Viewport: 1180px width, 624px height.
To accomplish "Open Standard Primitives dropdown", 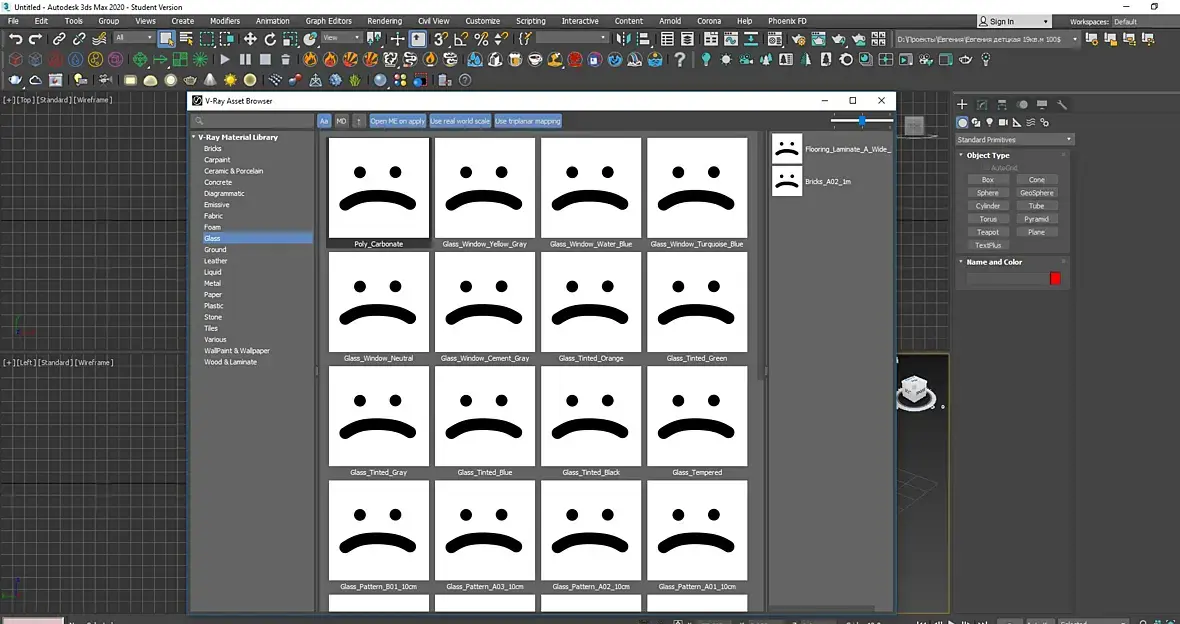I will pos(1014,139).
